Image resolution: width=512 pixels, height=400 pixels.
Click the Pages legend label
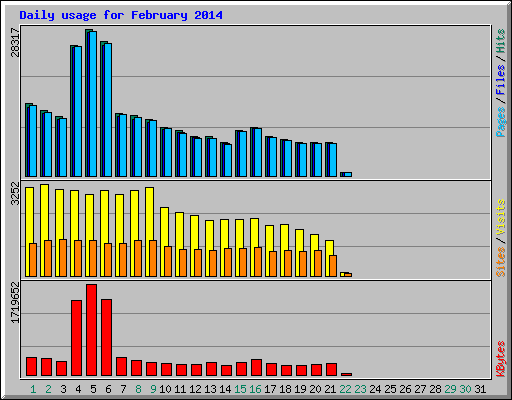coord(500,122)
